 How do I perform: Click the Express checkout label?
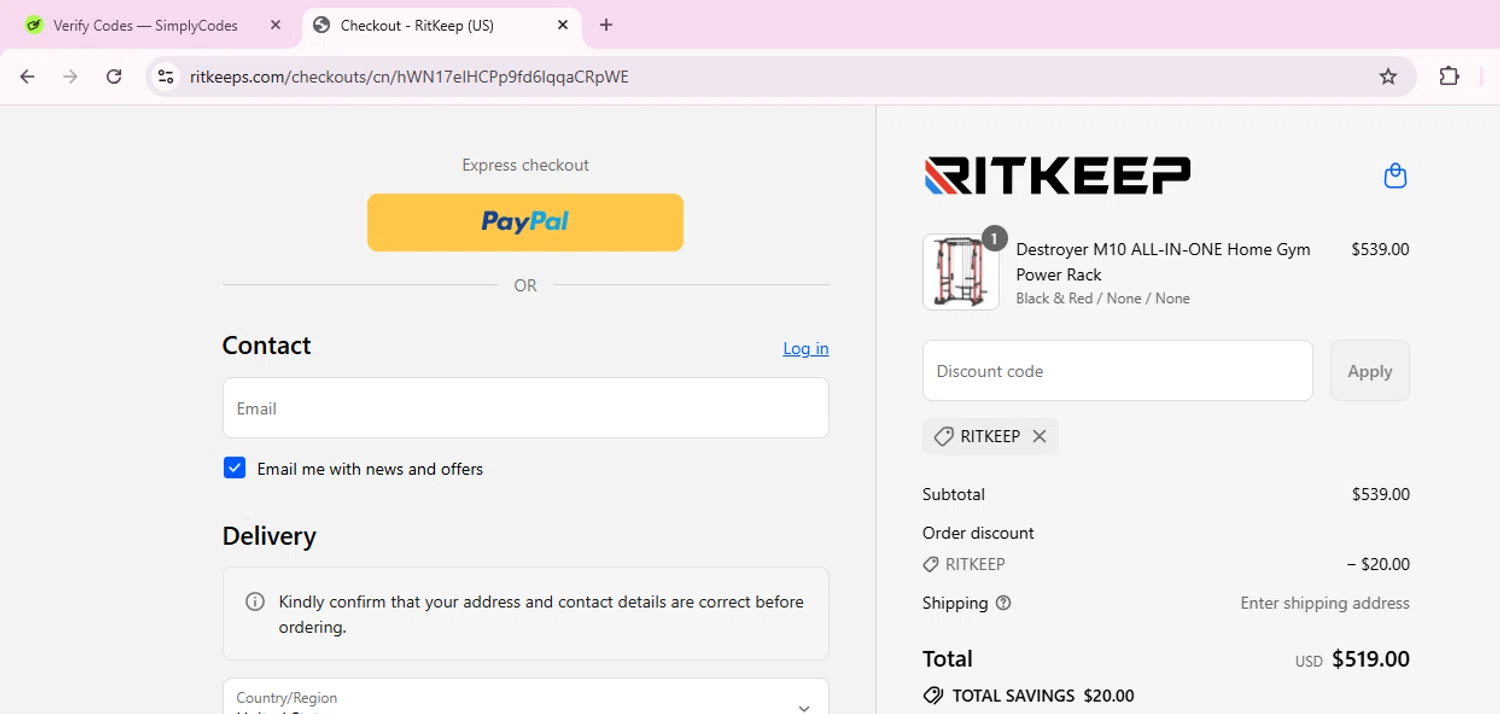click(x=525, y=165)
